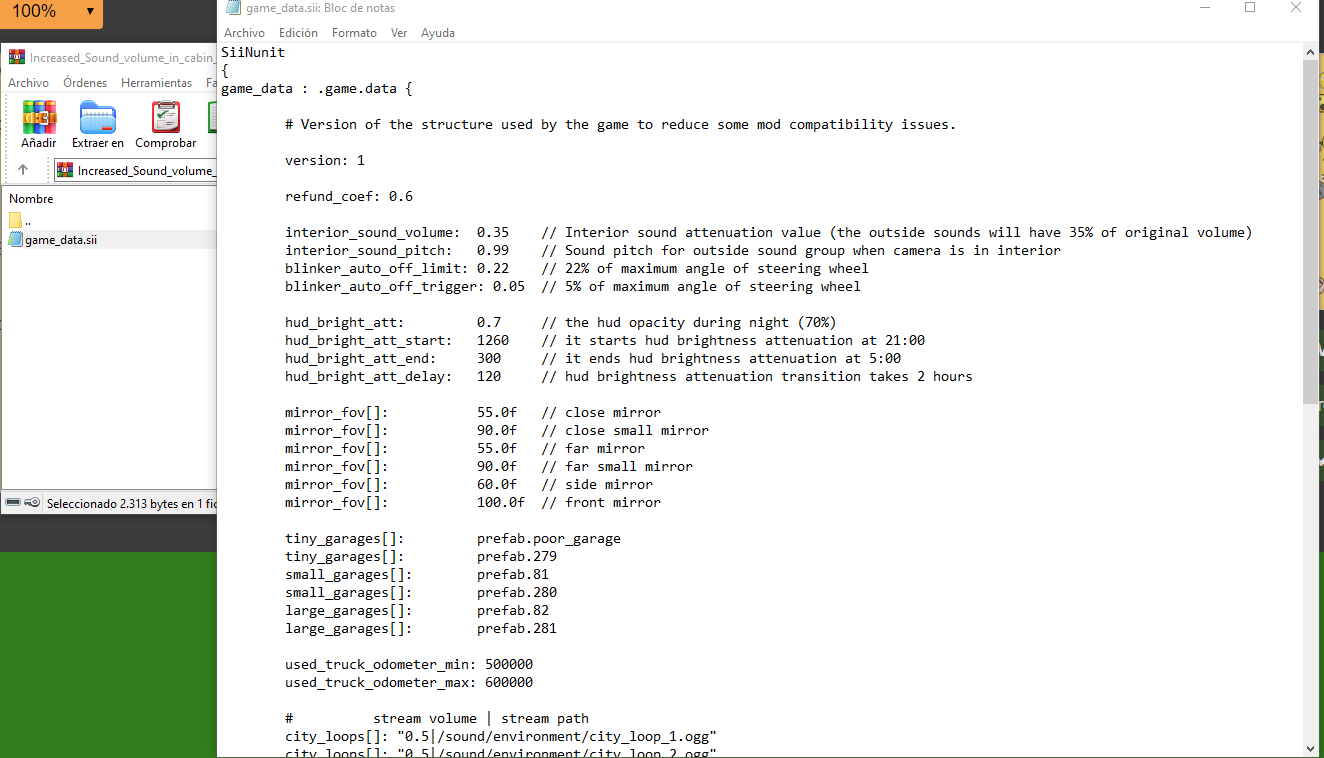Click the Nombre column header in WinRAR

tap(31, 199)
